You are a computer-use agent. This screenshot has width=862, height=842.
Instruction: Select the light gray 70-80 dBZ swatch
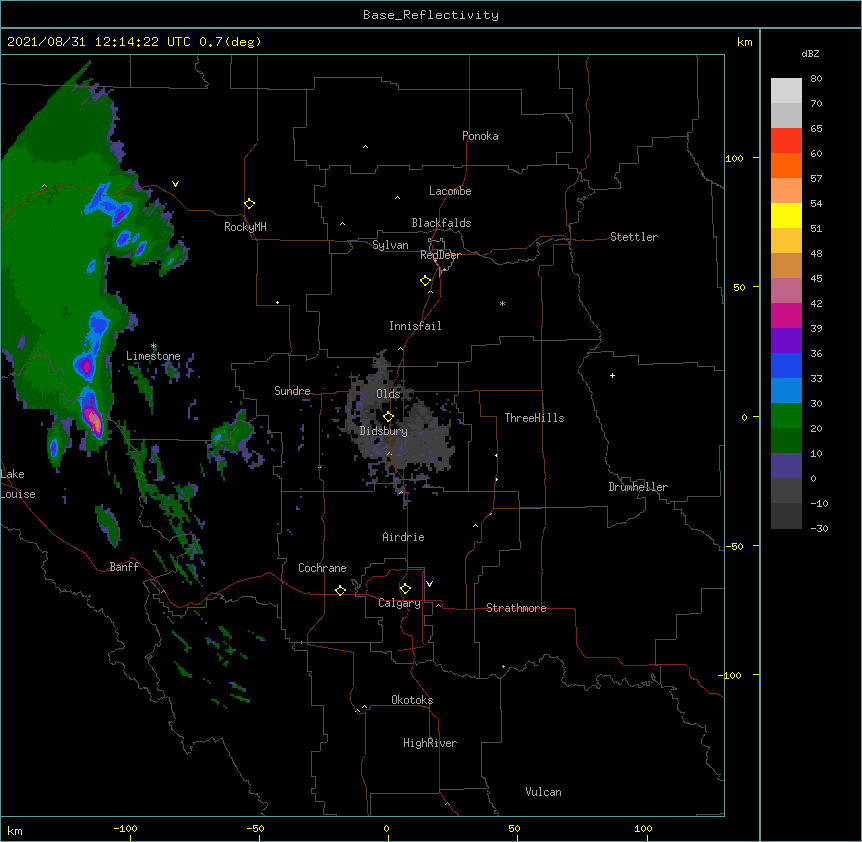[786, 90]
